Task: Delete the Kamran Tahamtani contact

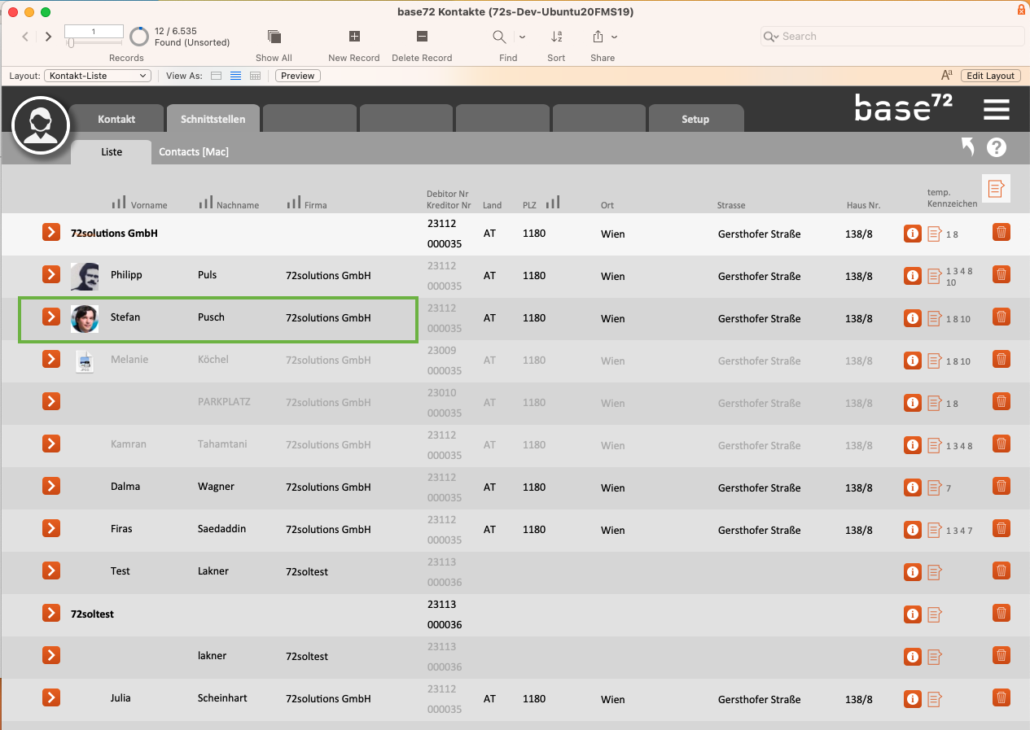Action: (1001, 444)
